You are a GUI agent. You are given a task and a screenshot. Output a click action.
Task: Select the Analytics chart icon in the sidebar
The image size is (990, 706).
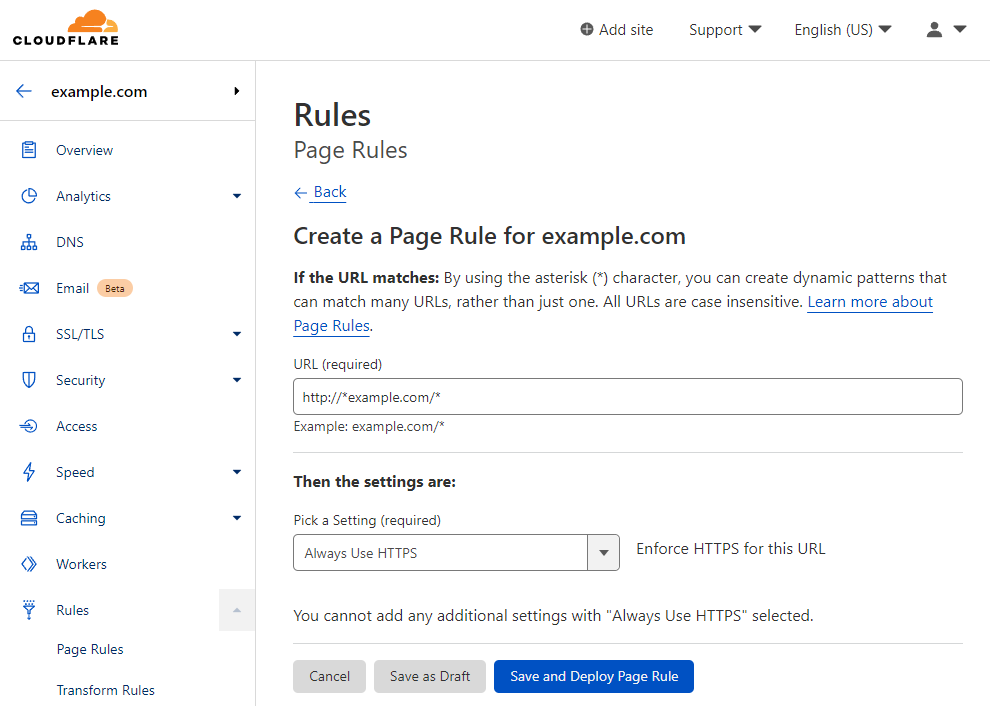(28, 196)
